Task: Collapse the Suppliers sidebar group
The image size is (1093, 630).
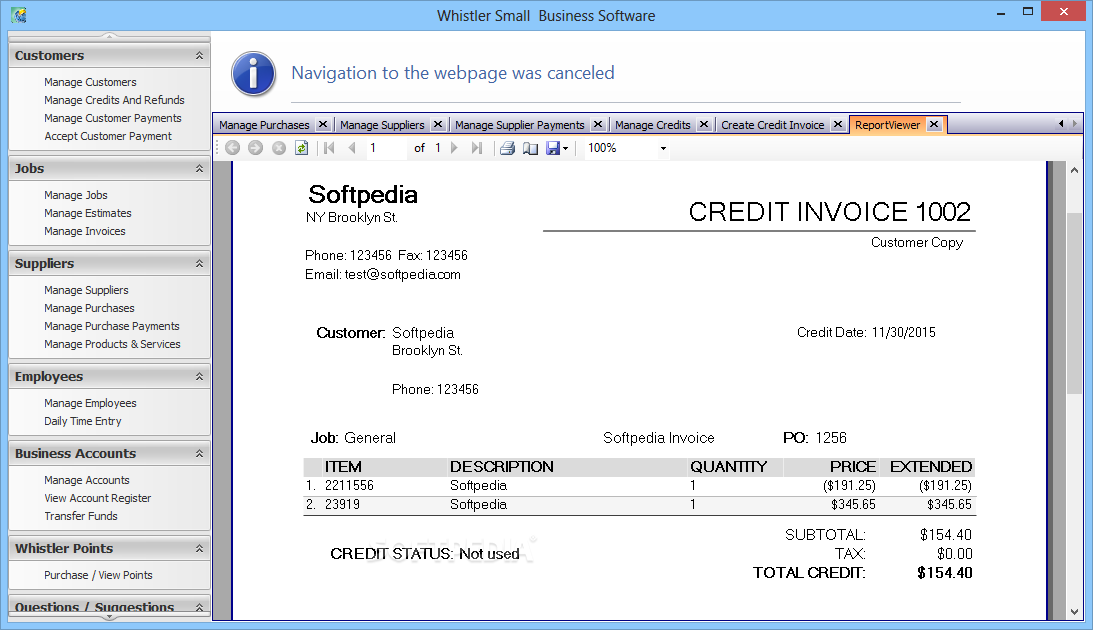Action: 199,263
